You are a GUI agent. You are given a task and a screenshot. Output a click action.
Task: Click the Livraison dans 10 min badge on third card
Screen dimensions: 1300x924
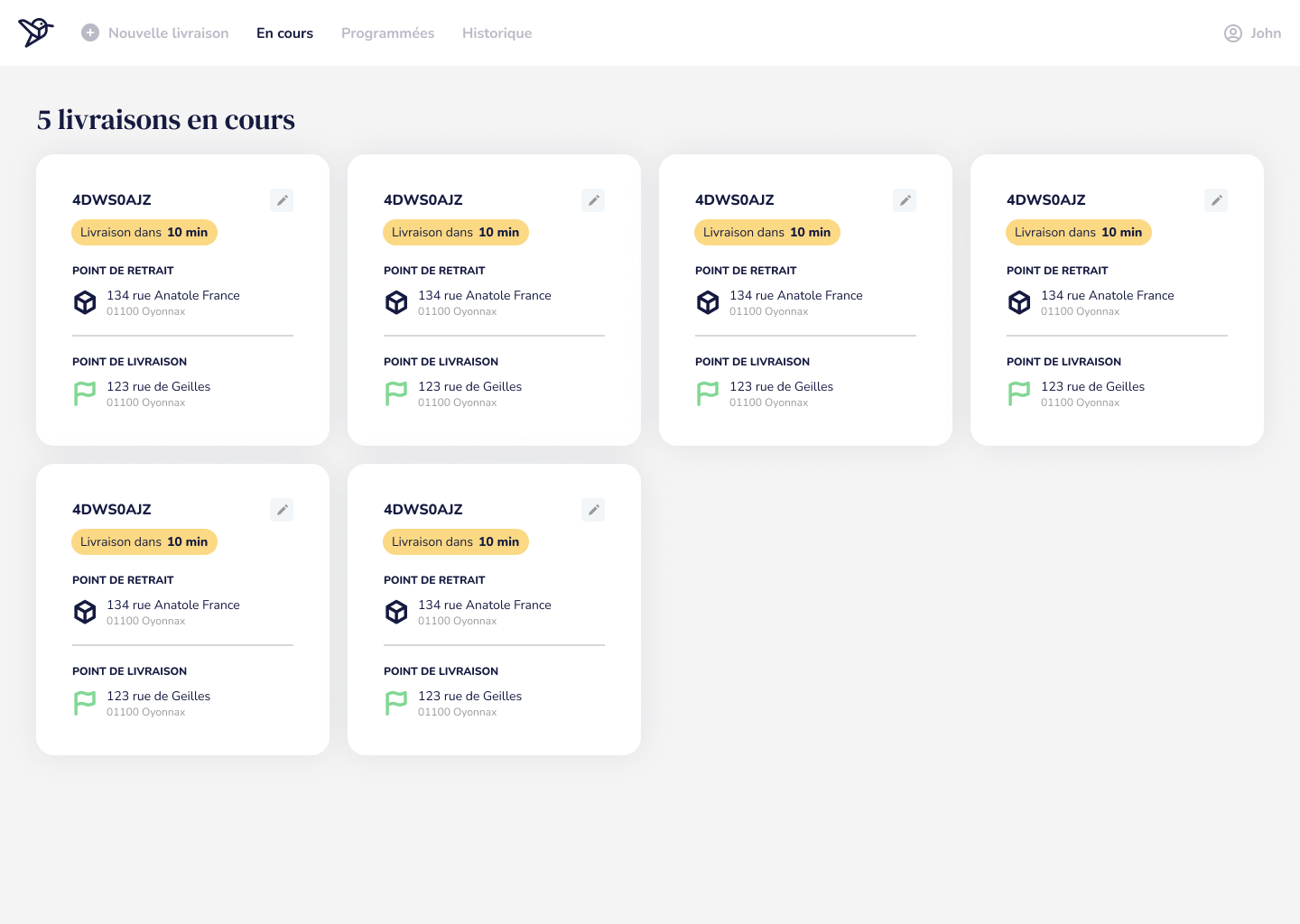point(766,233)
